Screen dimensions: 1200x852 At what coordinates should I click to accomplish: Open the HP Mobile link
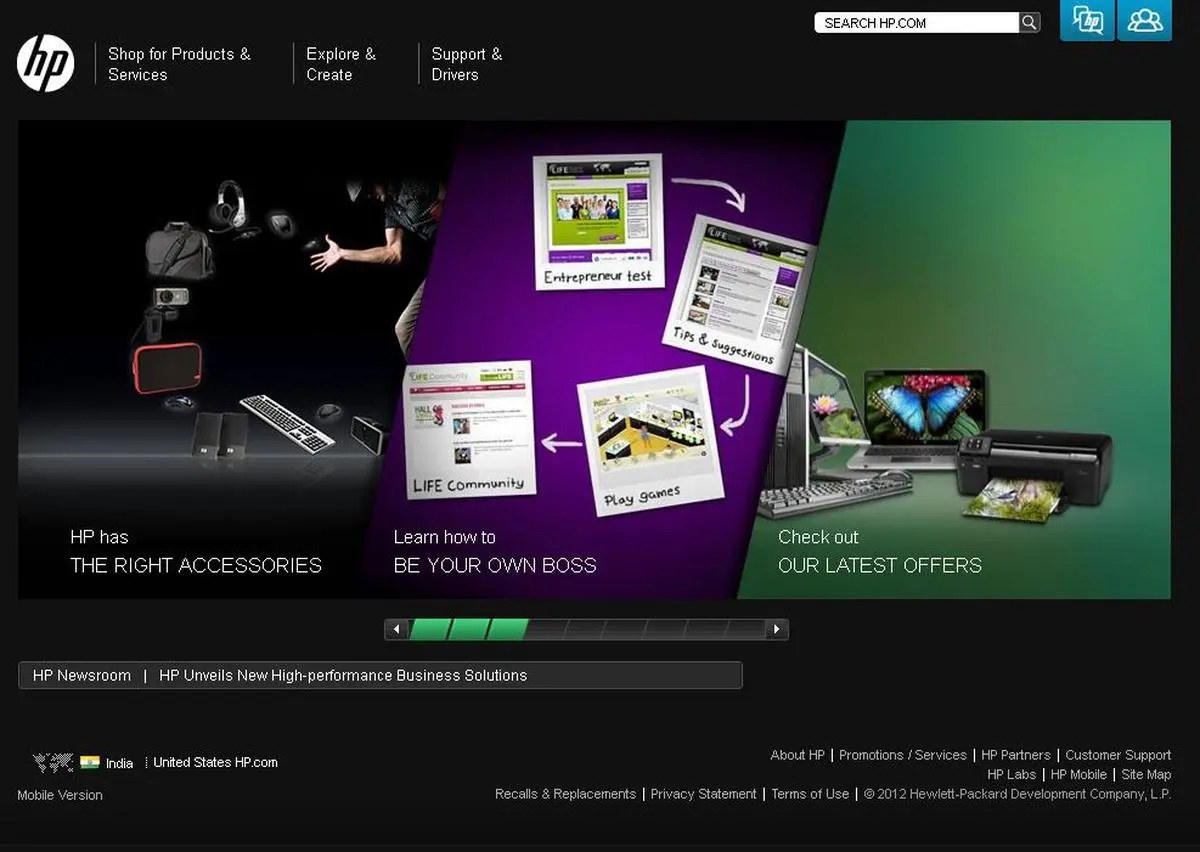1079,774
